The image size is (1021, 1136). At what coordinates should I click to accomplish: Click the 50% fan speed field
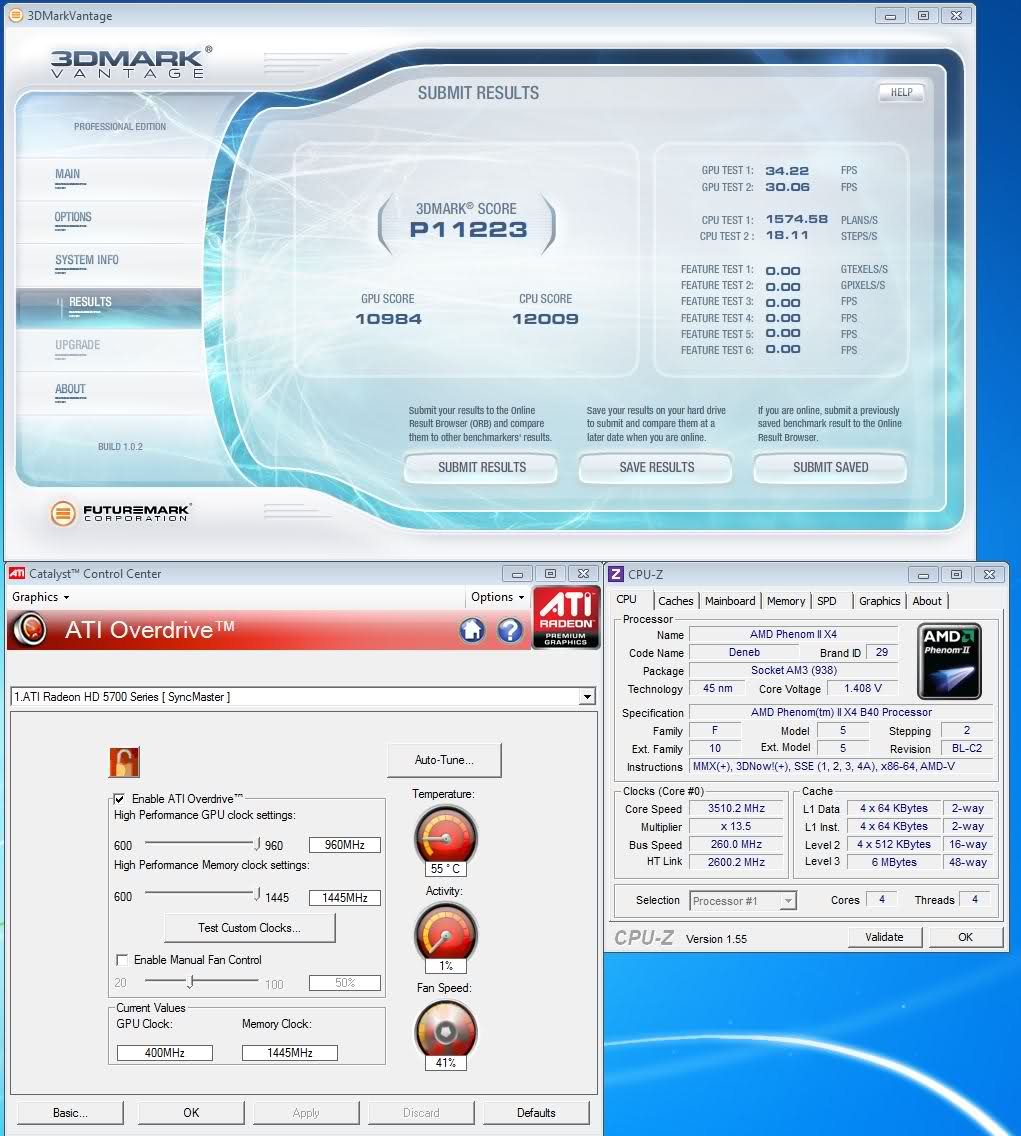pyautogui.click(x=345, y=983)
